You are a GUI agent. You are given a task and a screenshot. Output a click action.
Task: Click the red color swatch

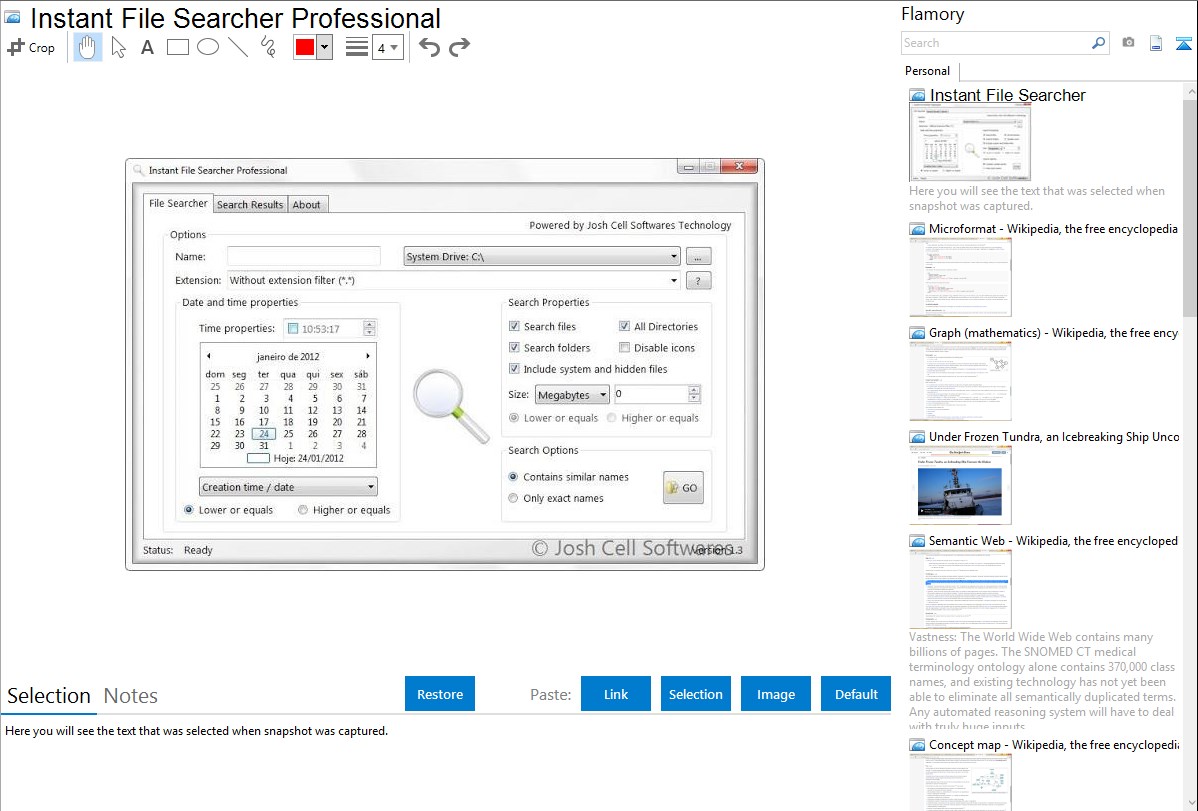[305, 47]
